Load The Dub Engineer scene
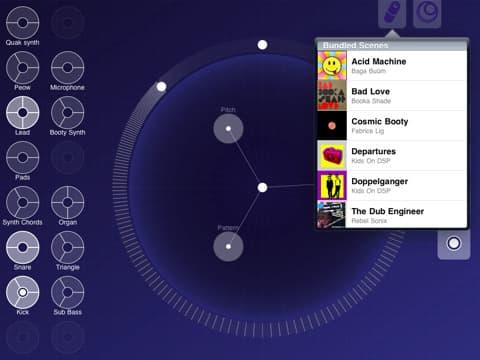Viewport: 480px width, 360px height. 392,215
